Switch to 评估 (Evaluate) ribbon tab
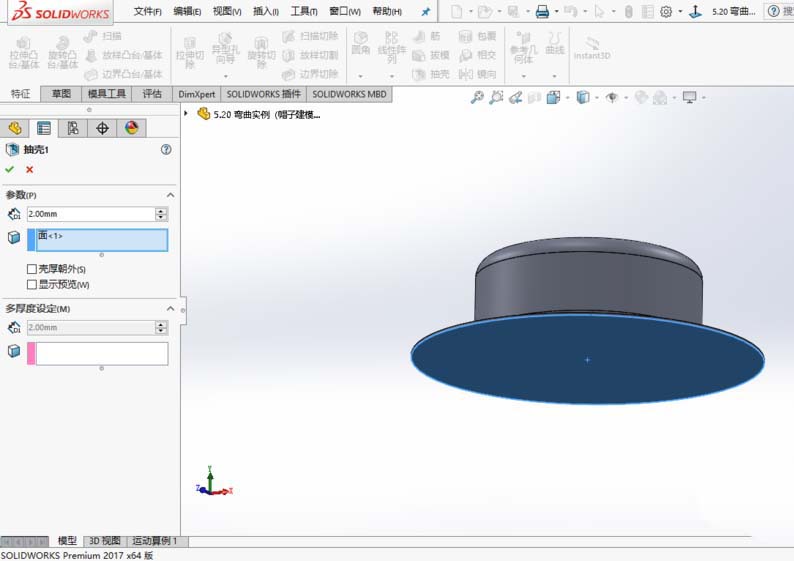 pyautogui.click(x=152, y=94)
